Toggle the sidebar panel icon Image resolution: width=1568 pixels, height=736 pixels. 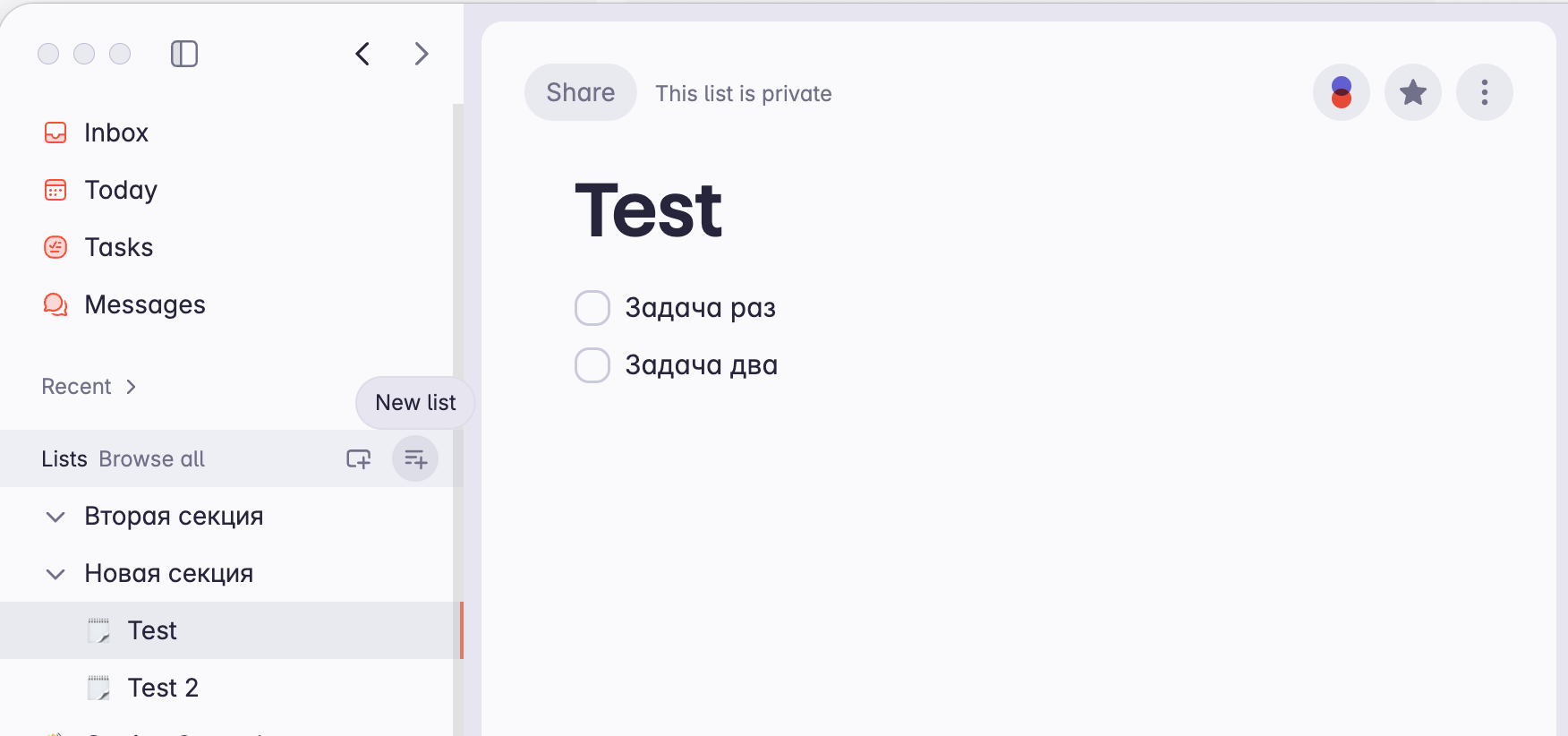(184, 54)
